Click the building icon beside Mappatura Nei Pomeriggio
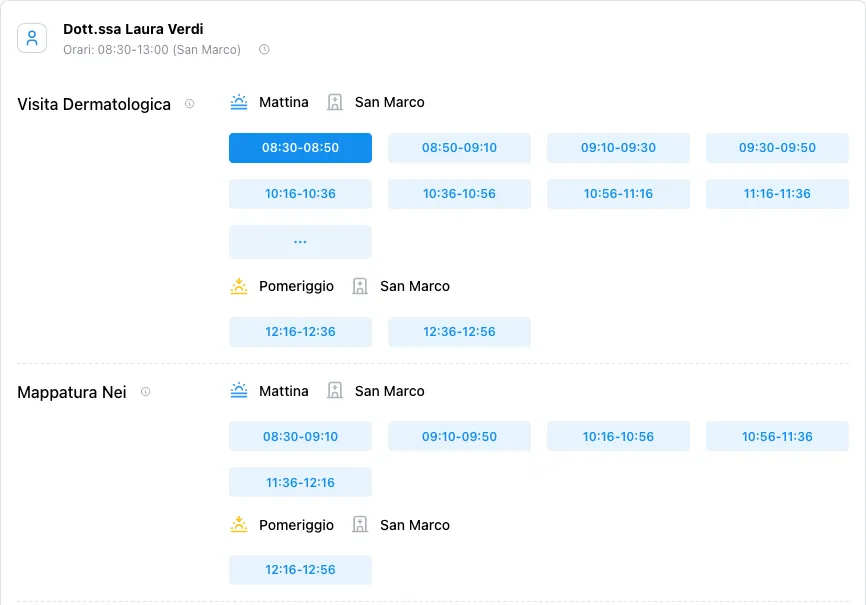866x605 pixels. click(x=360, y=525)
